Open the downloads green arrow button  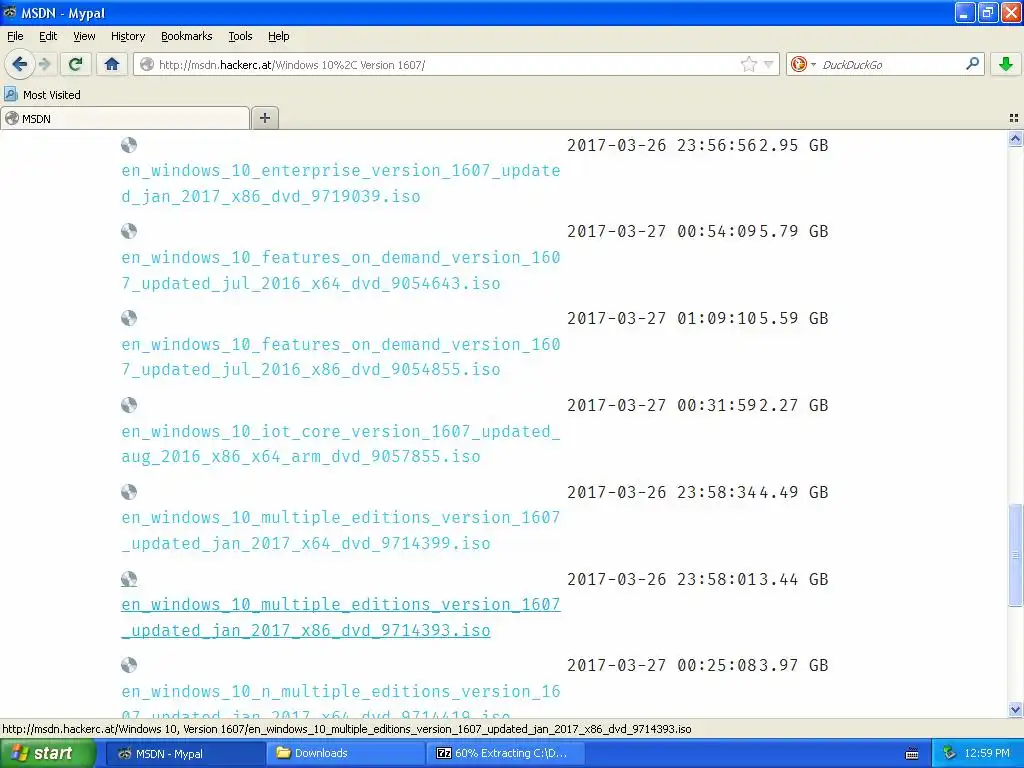click(x=1006, y=64)
